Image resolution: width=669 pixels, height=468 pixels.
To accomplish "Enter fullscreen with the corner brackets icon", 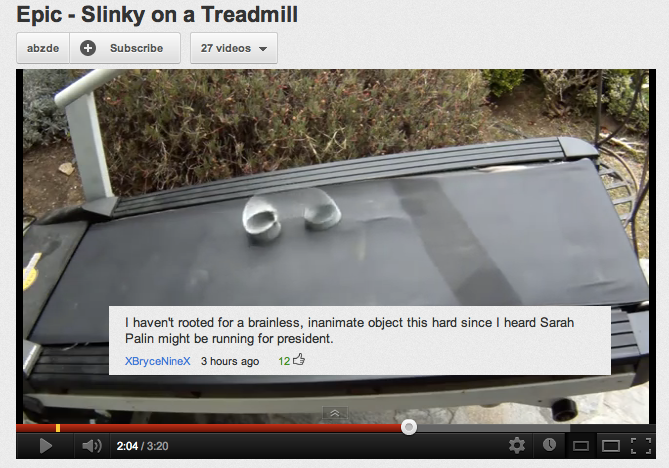I will click(x=641, y=446).
